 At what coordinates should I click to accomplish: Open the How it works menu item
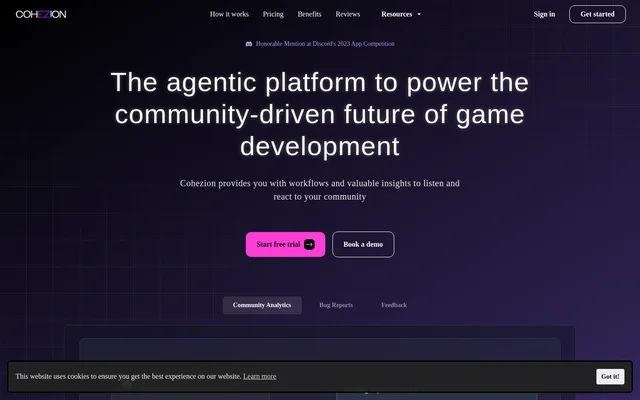pos(229,14)
